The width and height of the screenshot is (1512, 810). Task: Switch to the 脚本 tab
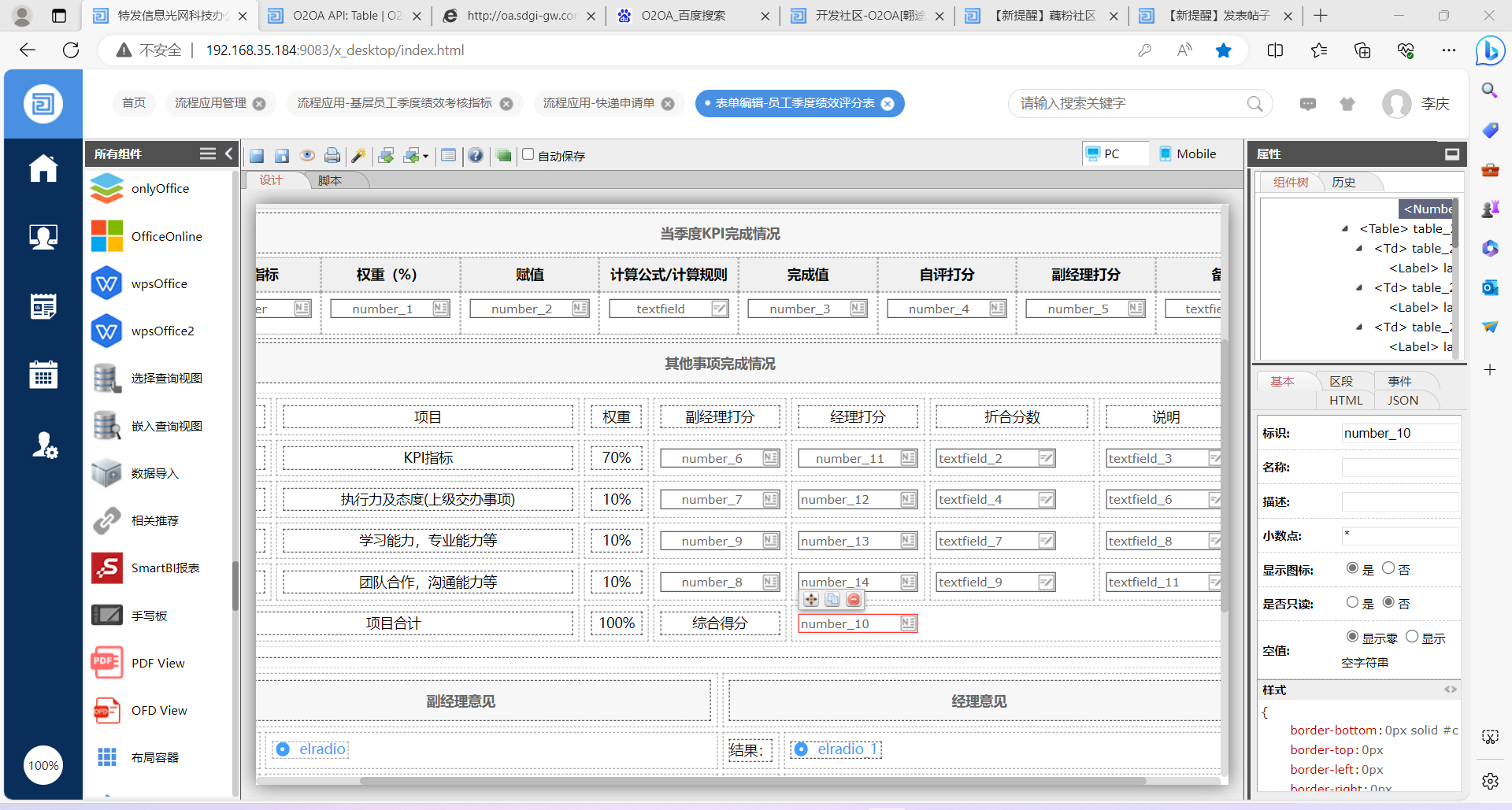tap(330, 180)
